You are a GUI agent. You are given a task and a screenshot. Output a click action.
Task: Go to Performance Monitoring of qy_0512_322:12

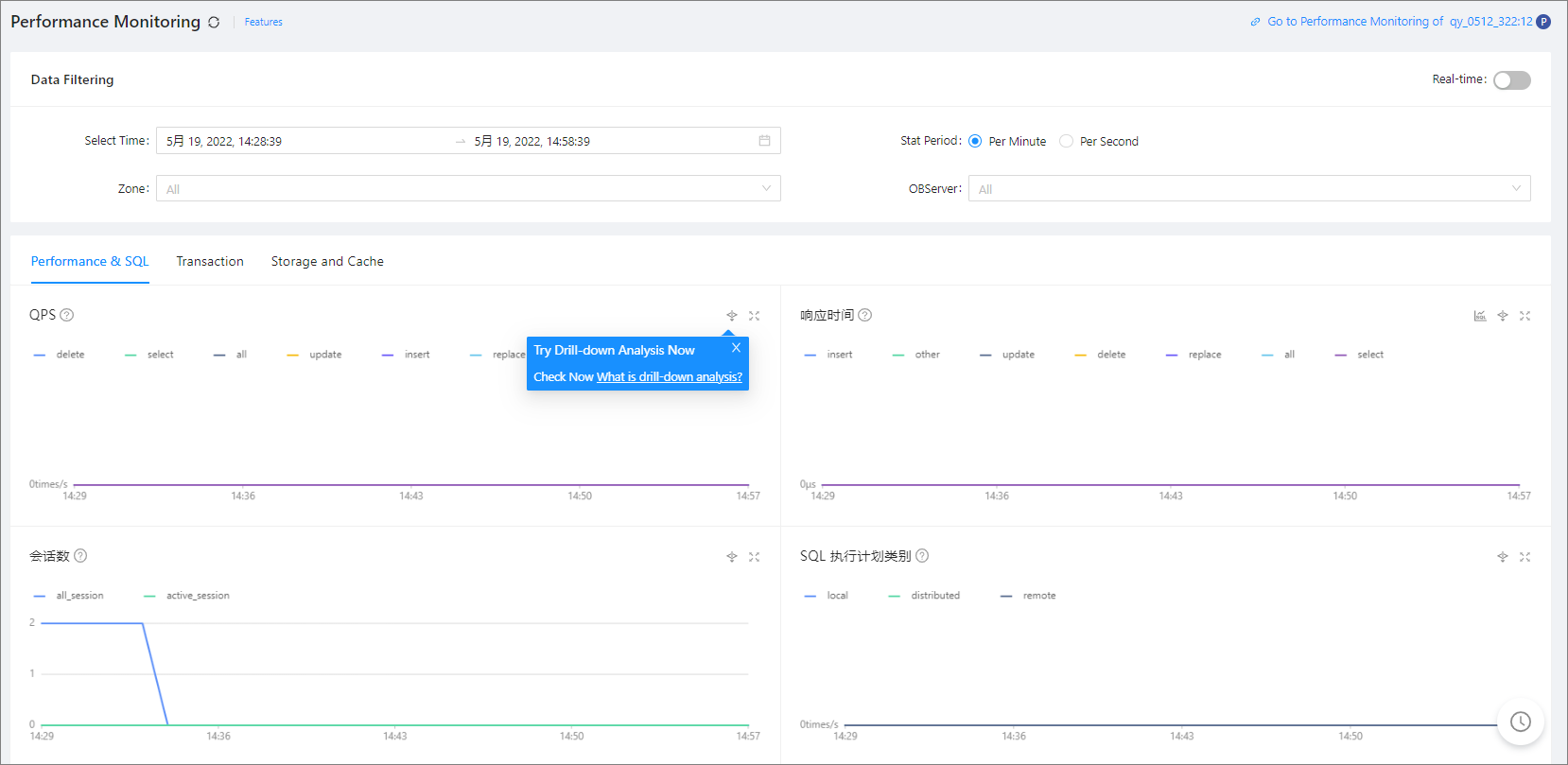(1400, 22)
